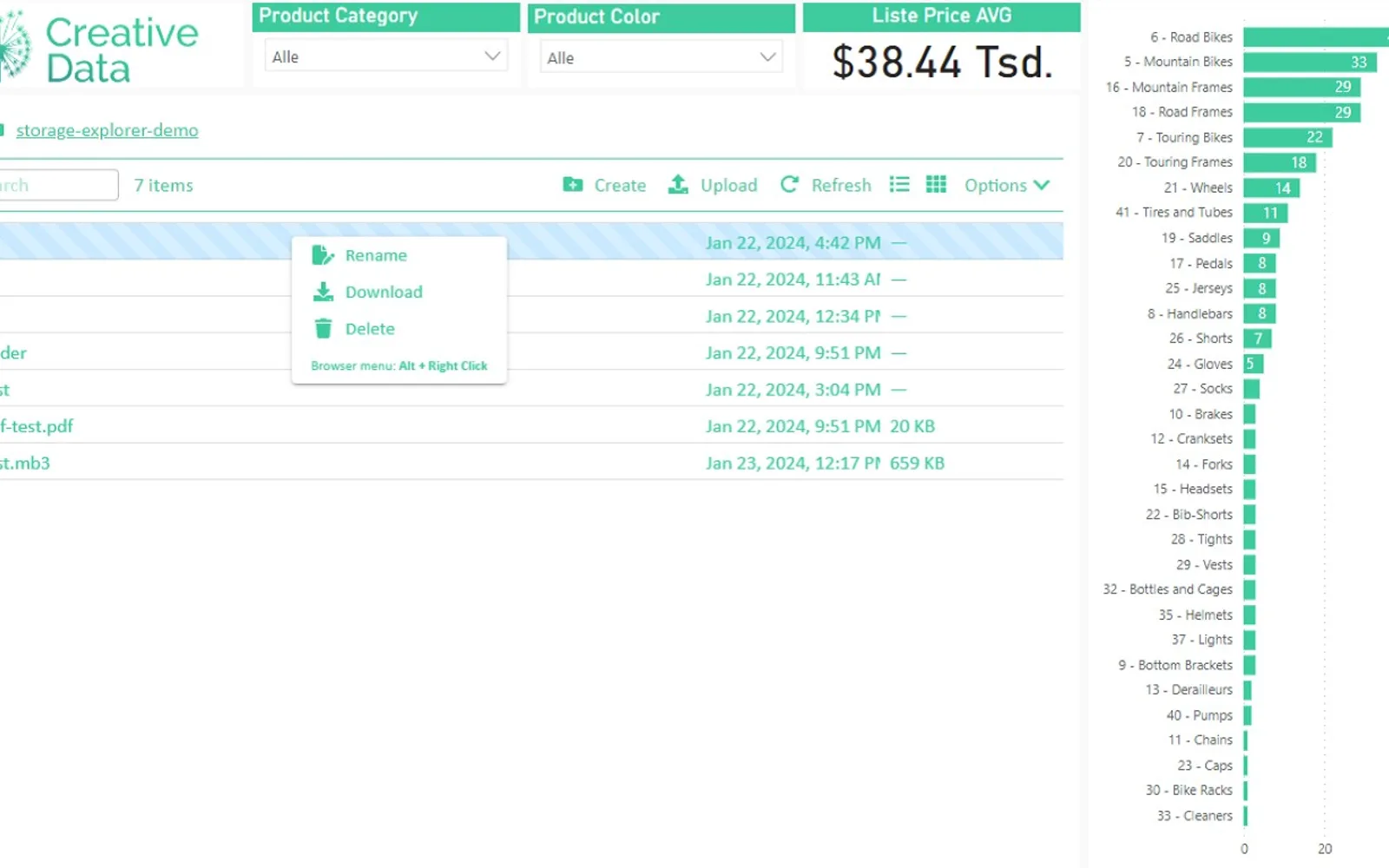The height and width of the screenshot is (868, 1389).
Task: Click the 19 - Saddles bar
Action: (1261, 238)
